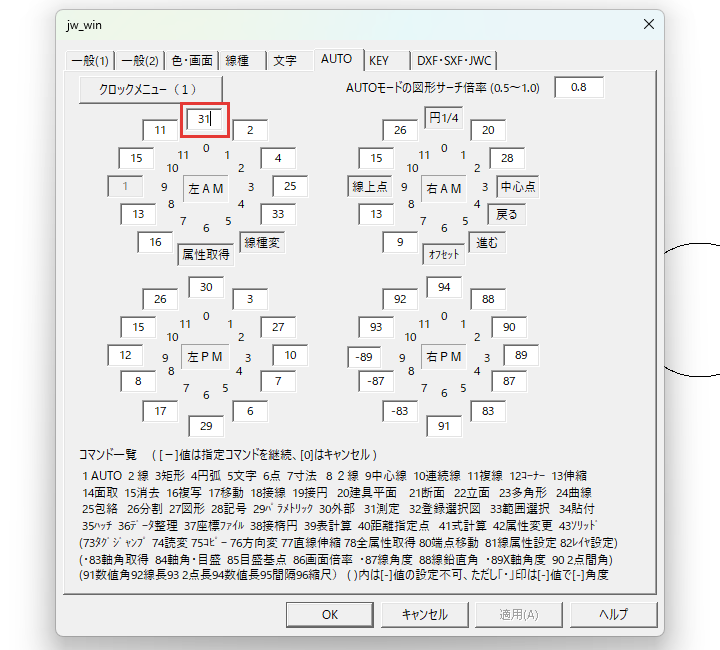
Task: Click the クロックメニュー (1) button
Action: pos(151,89)
